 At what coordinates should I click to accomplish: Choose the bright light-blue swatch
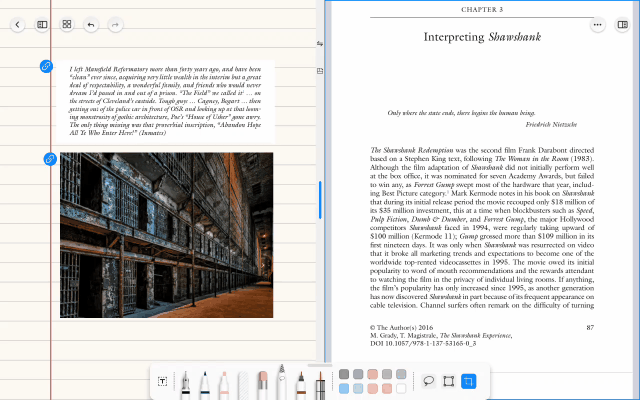(344, 388)
